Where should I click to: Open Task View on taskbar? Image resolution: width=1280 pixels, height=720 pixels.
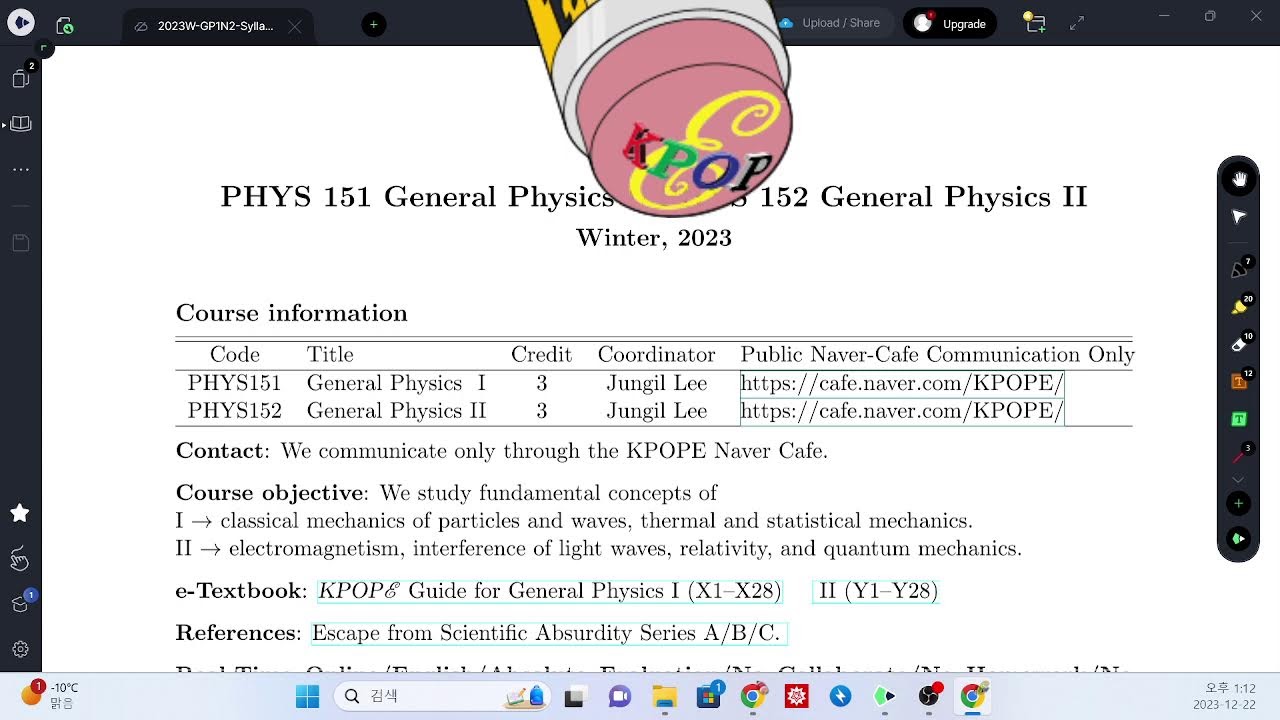coord(574,696)
